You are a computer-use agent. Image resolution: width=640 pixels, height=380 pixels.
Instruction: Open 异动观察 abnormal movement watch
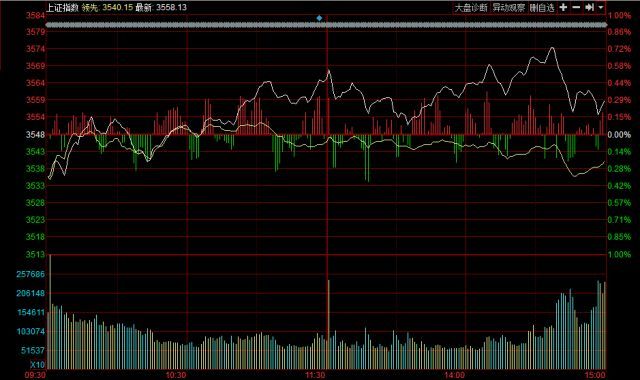pyautogui.click(x=509, y=7)
